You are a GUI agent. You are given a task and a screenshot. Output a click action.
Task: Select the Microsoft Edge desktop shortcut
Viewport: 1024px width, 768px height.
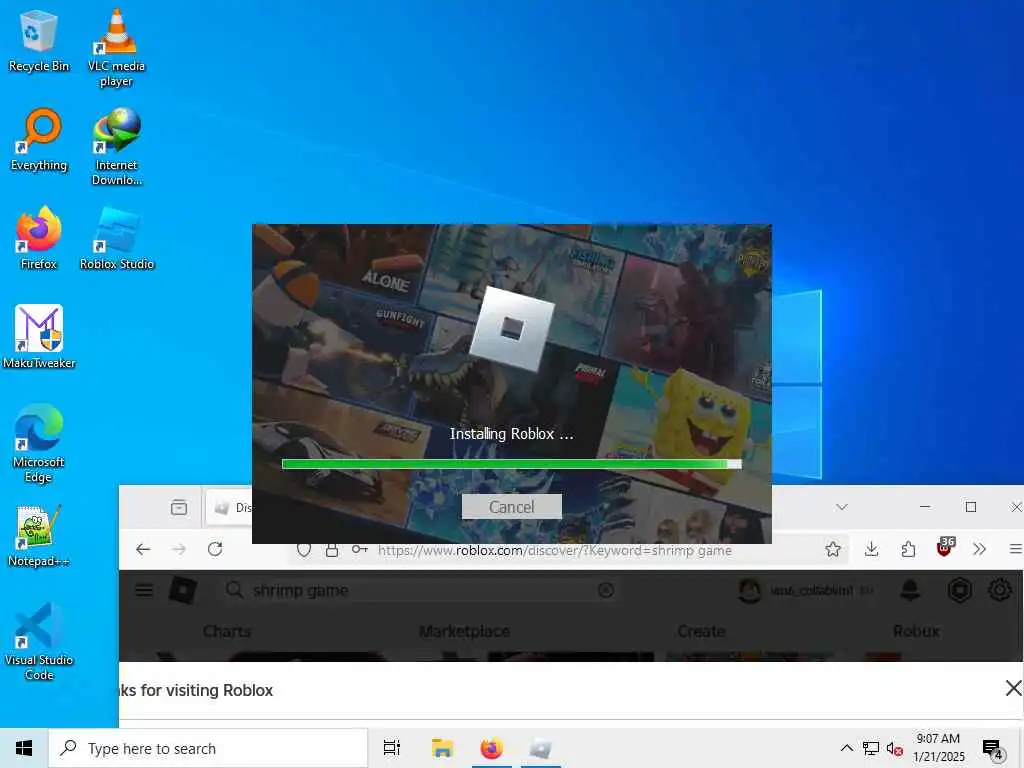coord(39,443)
